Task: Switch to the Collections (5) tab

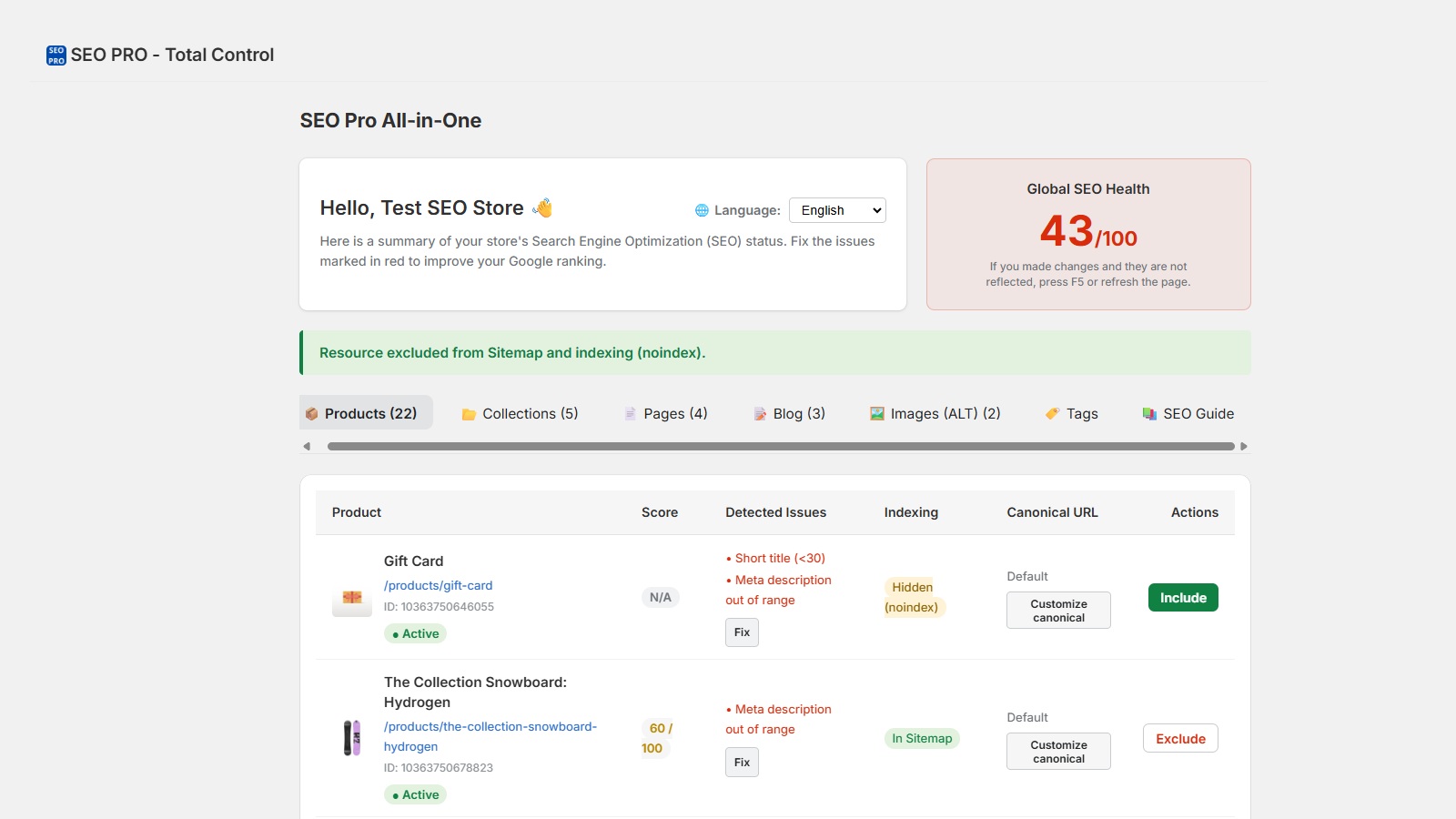Action: click(520, 413)
